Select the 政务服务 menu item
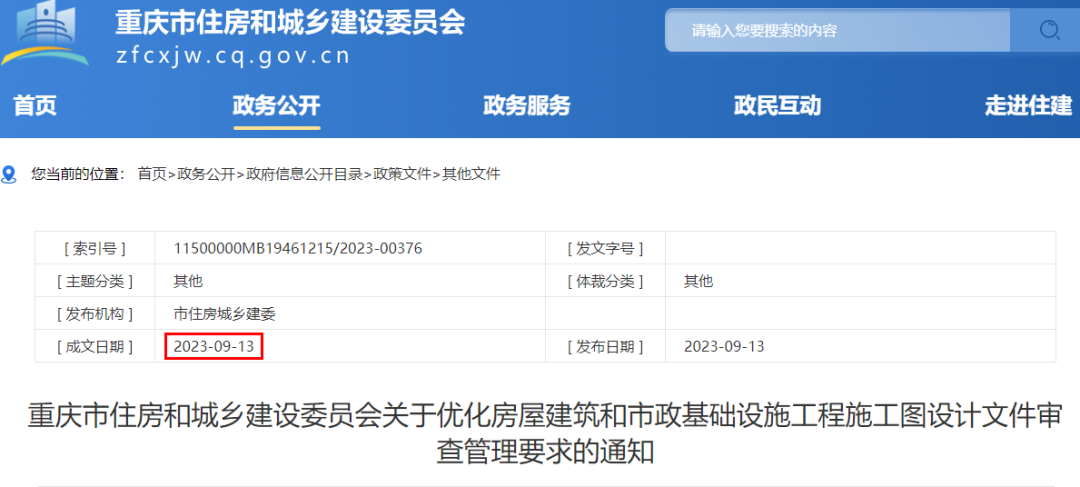The height and width of the screenshot is (487, 1080). (526, 105)
